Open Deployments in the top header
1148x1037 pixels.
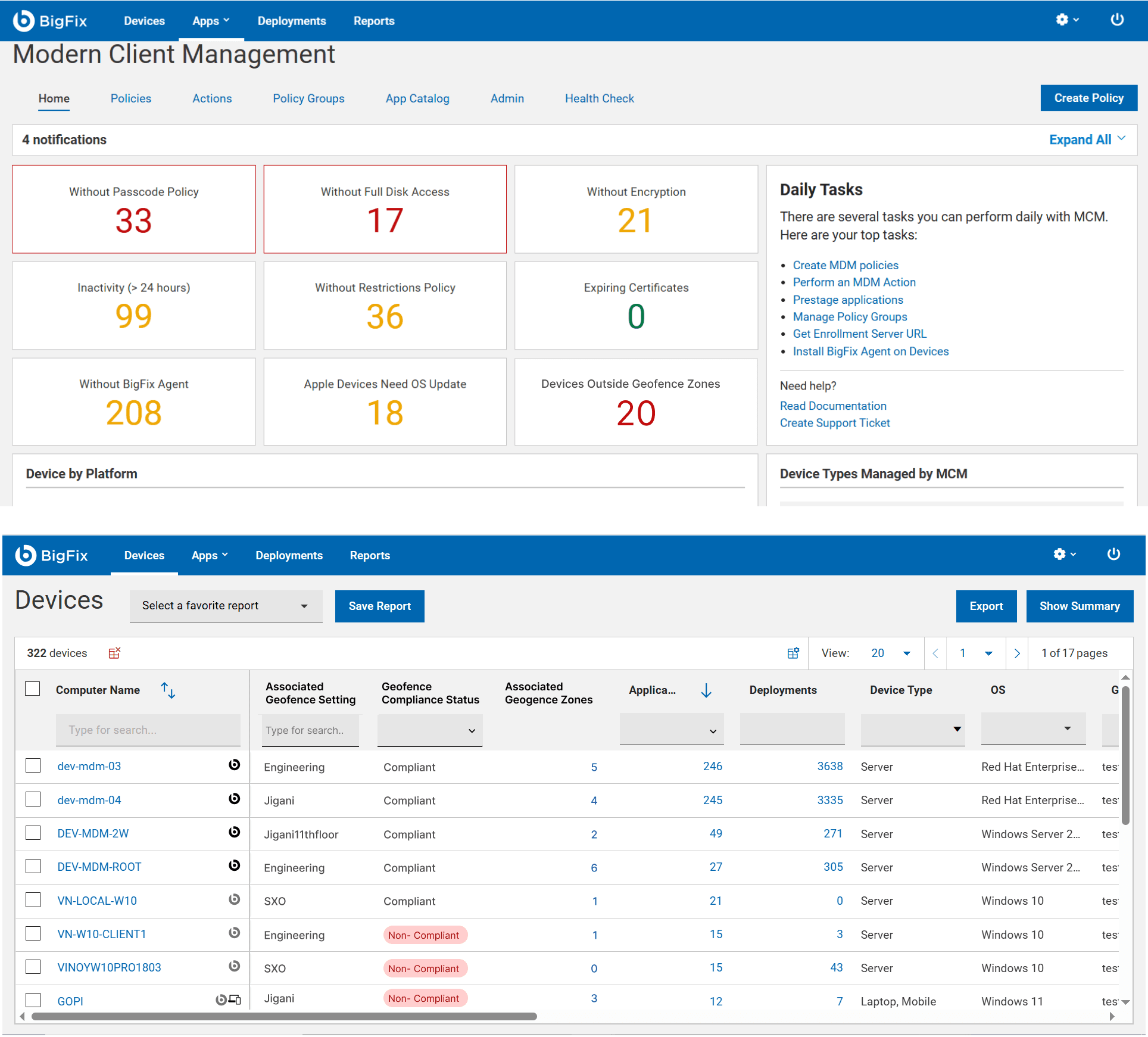coord(292,21)
